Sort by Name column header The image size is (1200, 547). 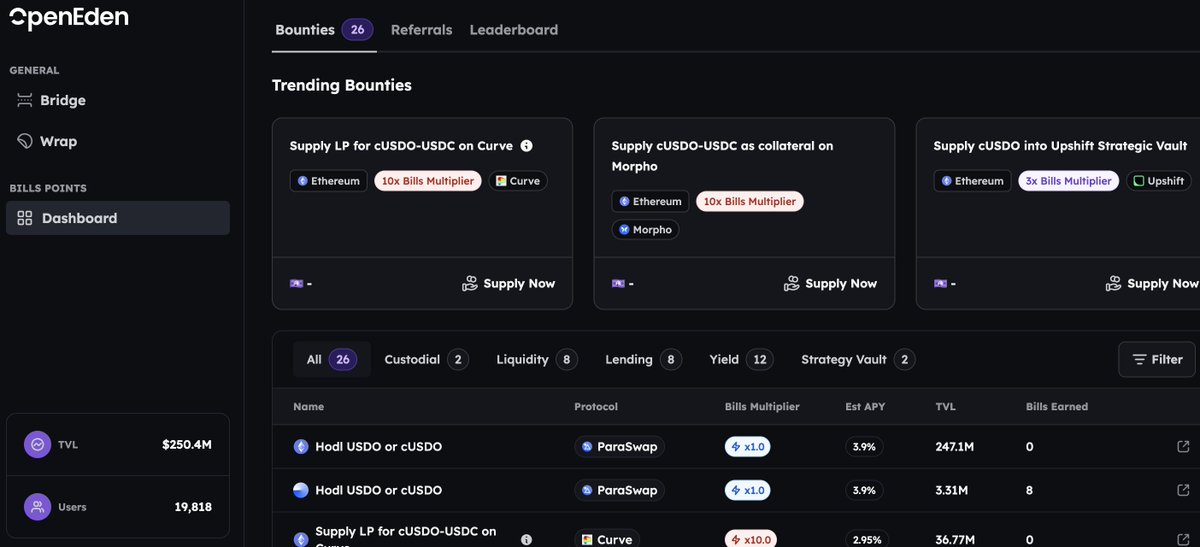[x=308, y=407]
